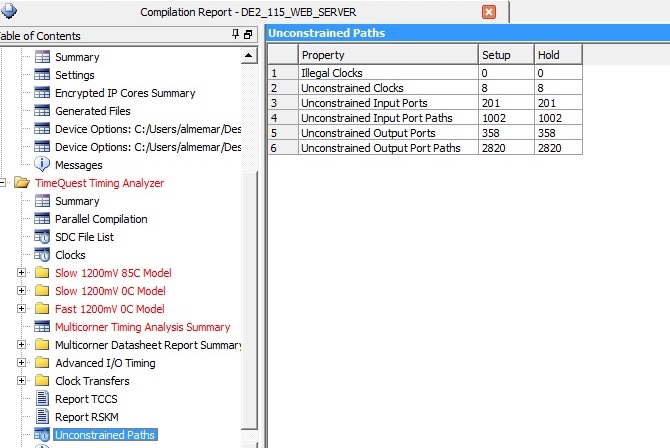Click Hold value 2820

tap(558, 148)
